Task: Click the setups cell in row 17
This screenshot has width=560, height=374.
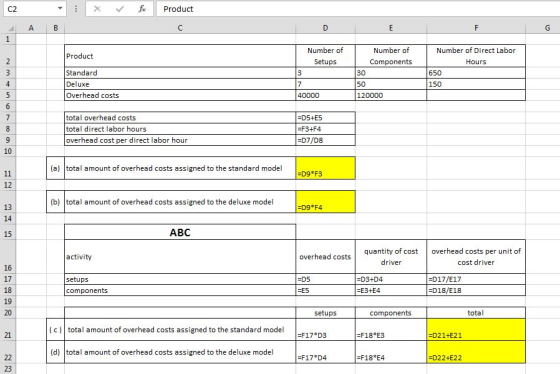Action: [x=180, y=279]
